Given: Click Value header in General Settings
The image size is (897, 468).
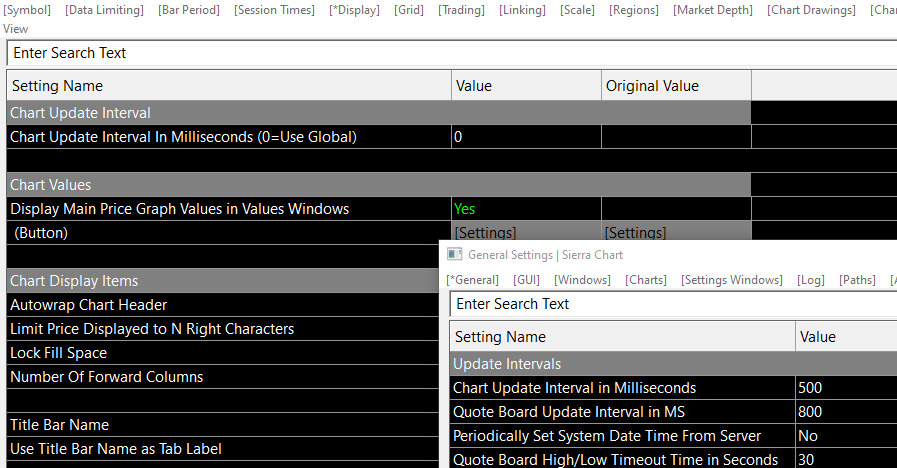Looking at the screenshot, I should click(846, 337).
